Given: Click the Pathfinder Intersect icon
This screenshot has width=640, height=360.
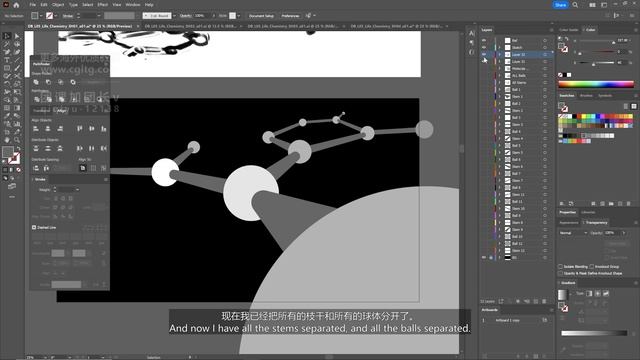Looking at the screenshot, I should click(60, 82).
